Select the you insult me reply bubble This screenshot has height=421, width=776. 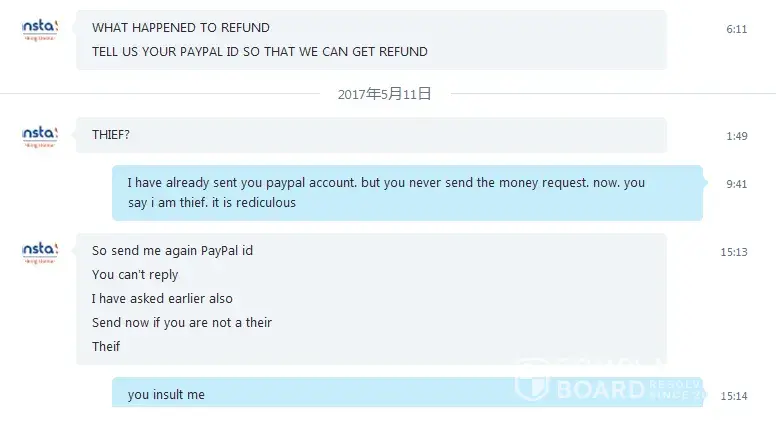tap(407, 392)
